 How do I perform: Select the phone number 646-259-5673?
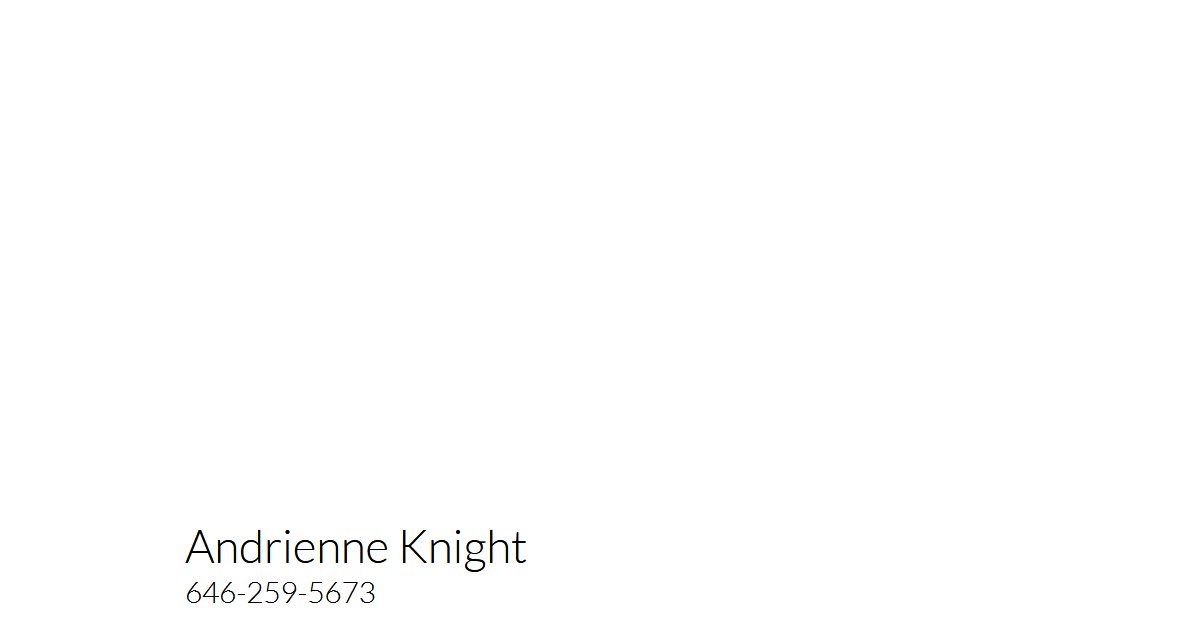(281, 593)
